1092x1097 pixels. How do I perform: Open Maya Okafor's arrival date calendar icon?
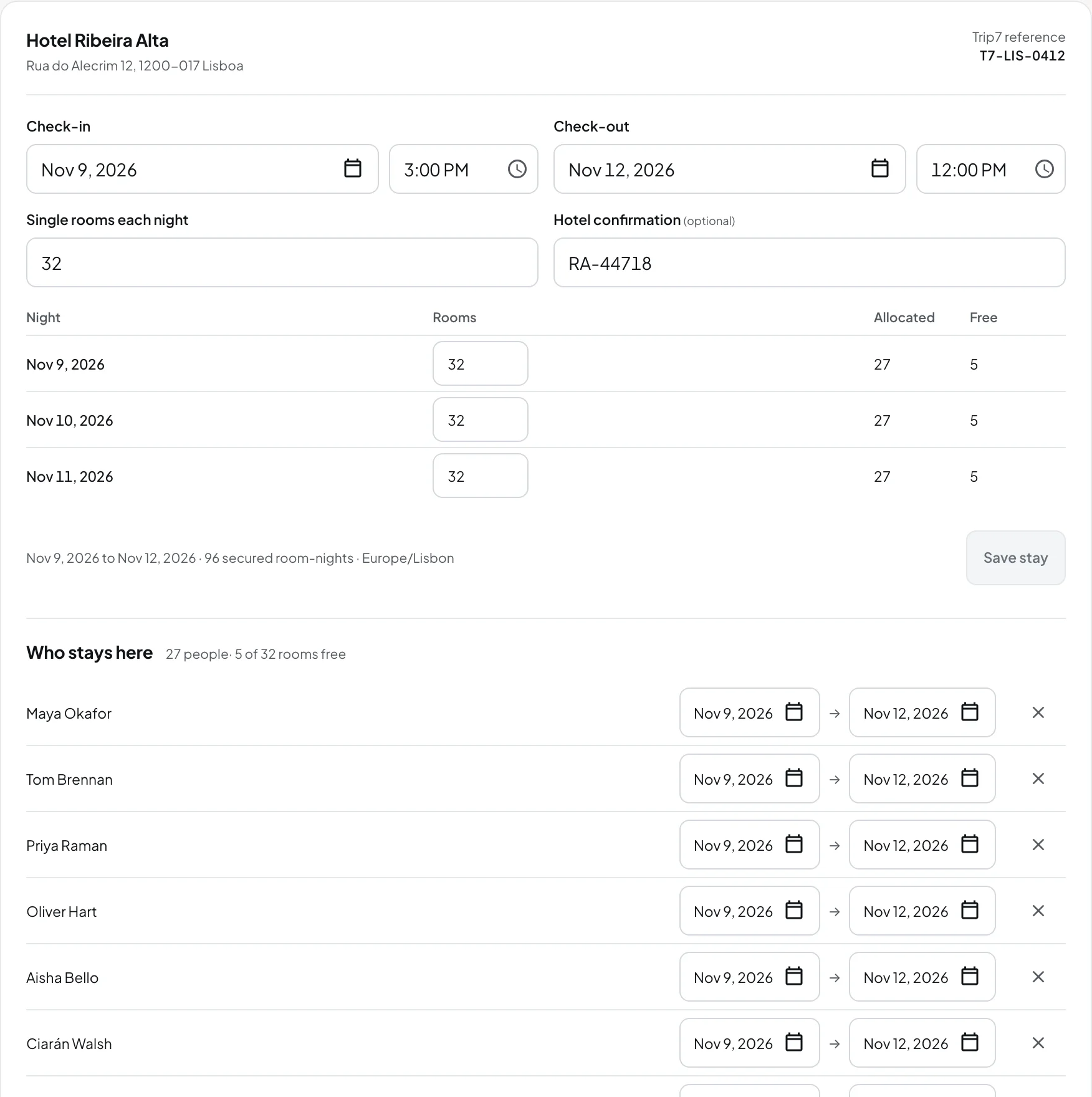794,712
